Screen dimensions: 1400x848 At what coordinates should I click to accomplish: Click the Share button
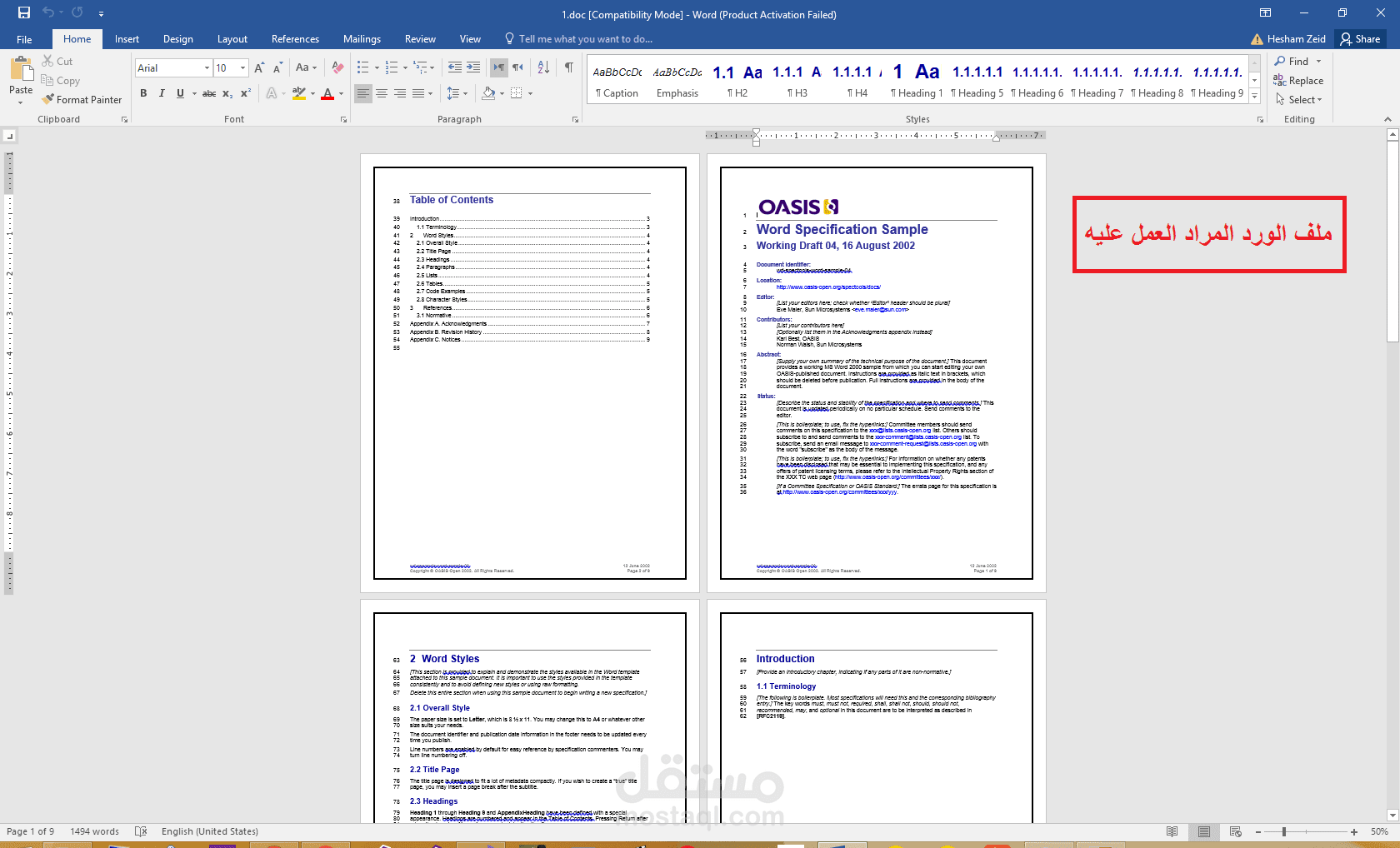pyautogui.click(x=1360, y=39)
